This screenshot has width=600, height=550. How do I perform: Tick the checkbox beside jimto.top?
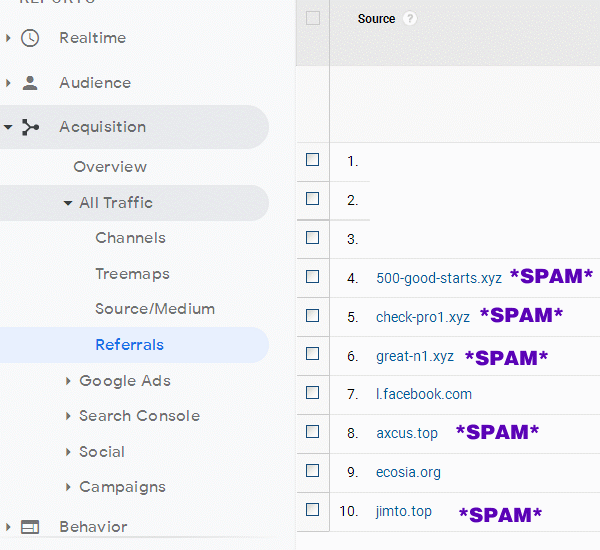(x=313, y=510)
